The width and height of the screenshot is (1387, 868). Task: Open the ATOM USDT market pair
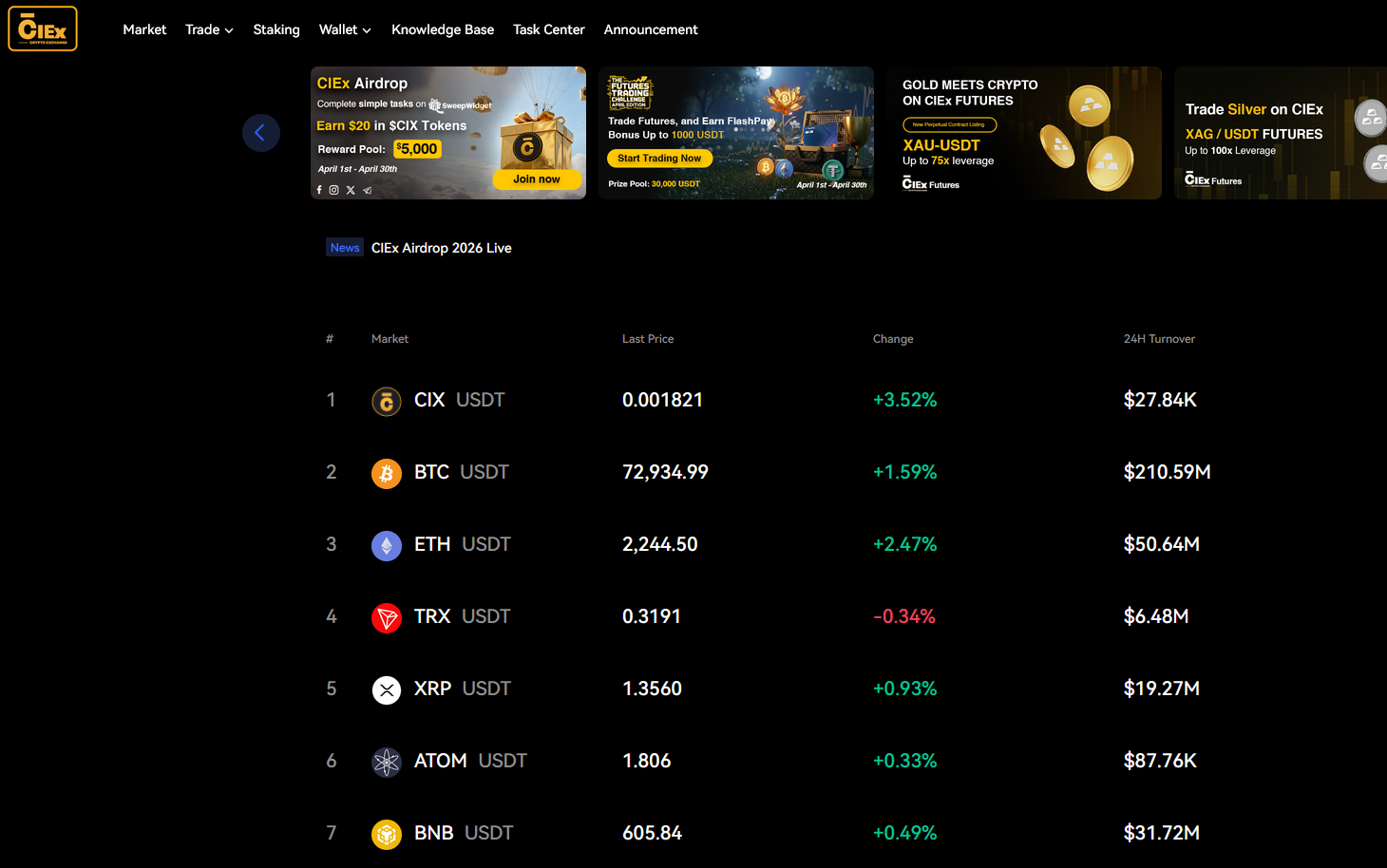470,761
